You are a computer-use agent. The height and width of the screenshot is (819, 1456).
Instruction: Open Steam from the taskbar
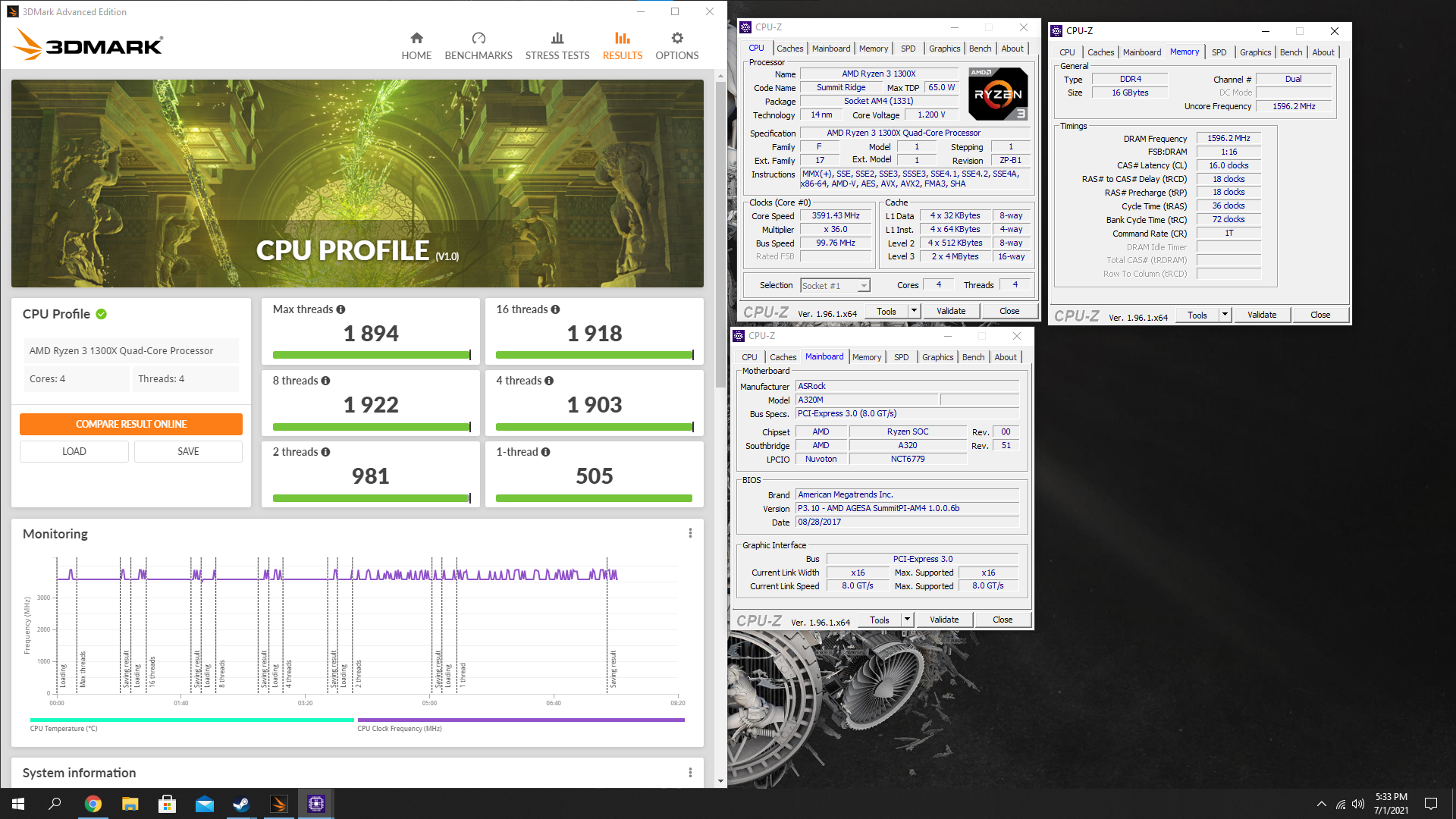point(241,804)
